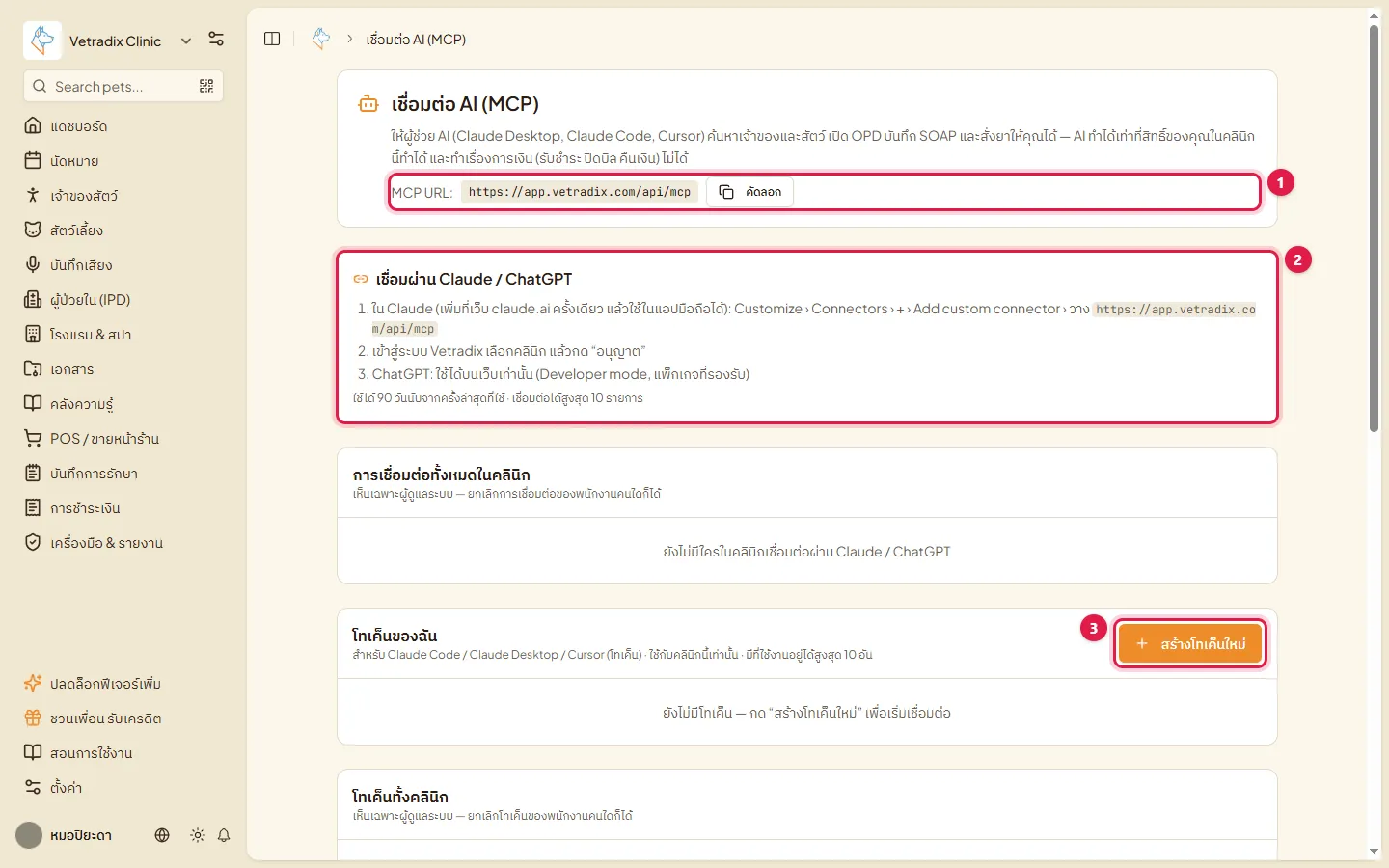
Task: Click the cart icon for POS / ขายหน้าร้าน
Action: coord(33,438)
